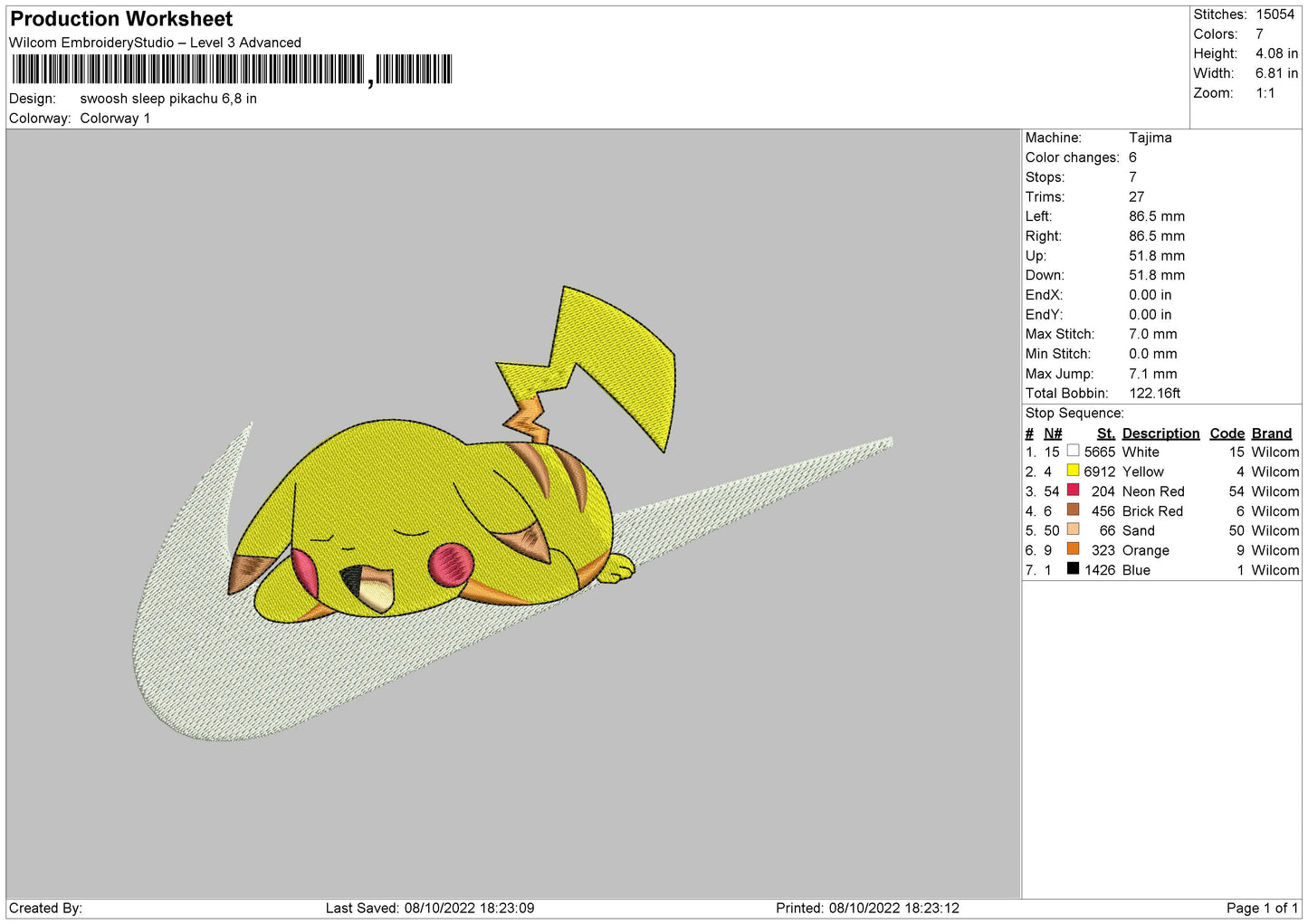This screenshot has width=1308, height=924.
Task: Click the 'St.' column header
Action: click(x=1105, y=433)
